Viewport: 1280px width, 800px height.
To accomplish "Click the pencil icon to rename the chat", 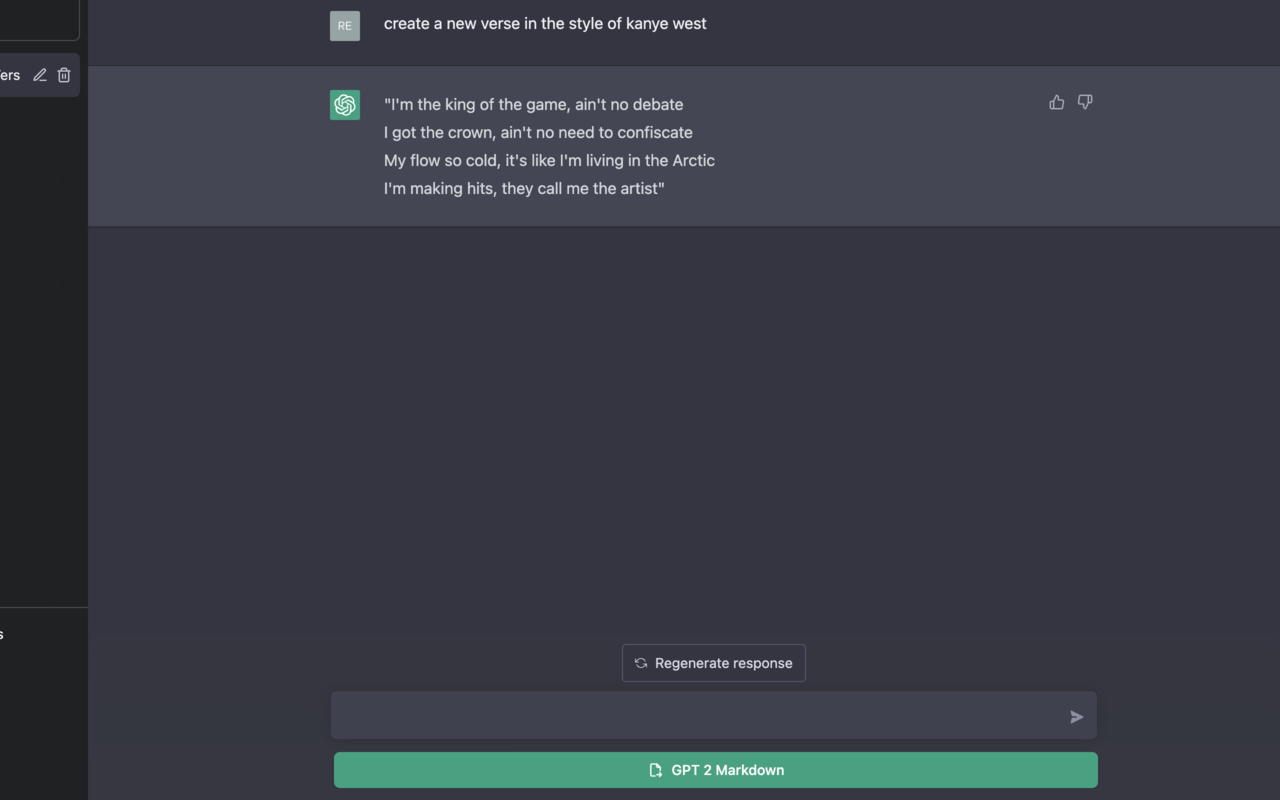I will [39, 74].
